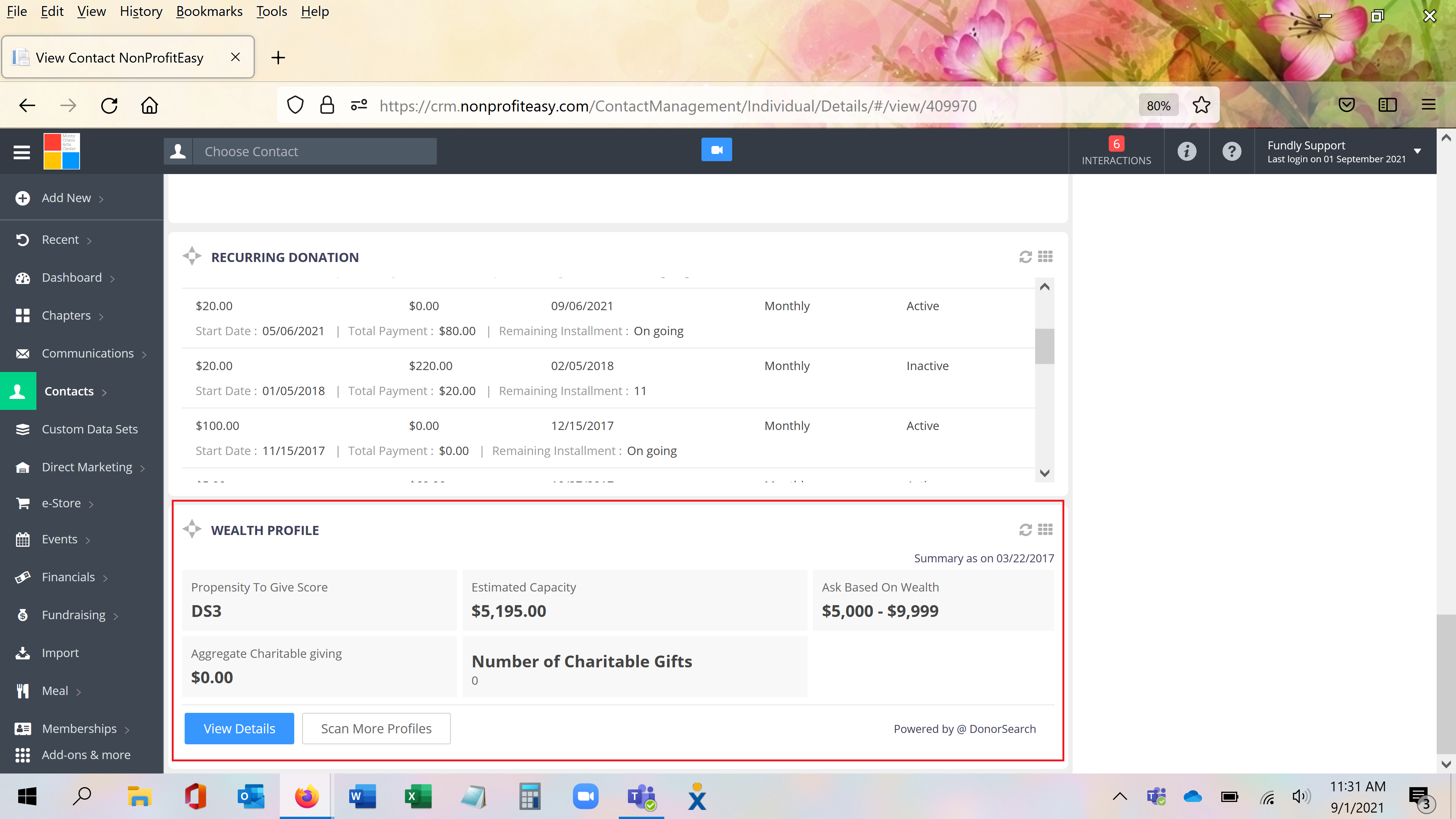Click View Details button
1456x819 pixels.
click(239, 728)
